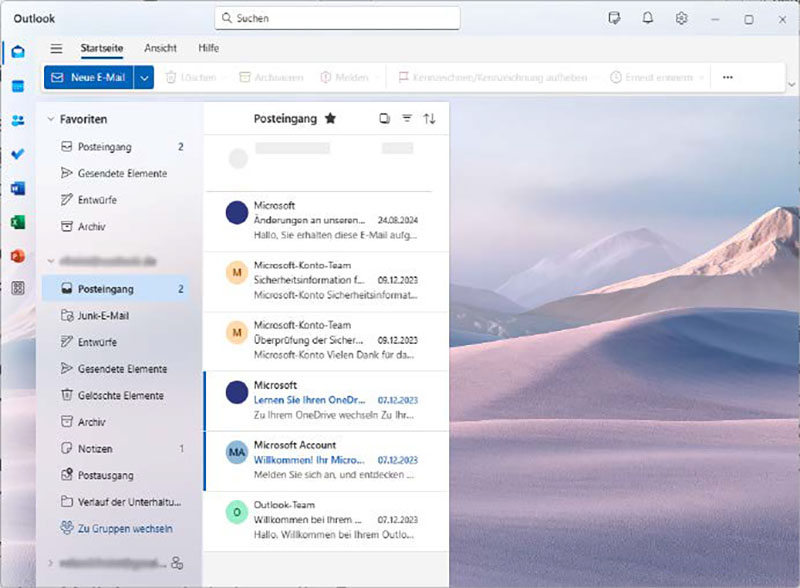Open the People contacts icon
This screenshot has height=588, width=800.
click(x=18, y=120)
